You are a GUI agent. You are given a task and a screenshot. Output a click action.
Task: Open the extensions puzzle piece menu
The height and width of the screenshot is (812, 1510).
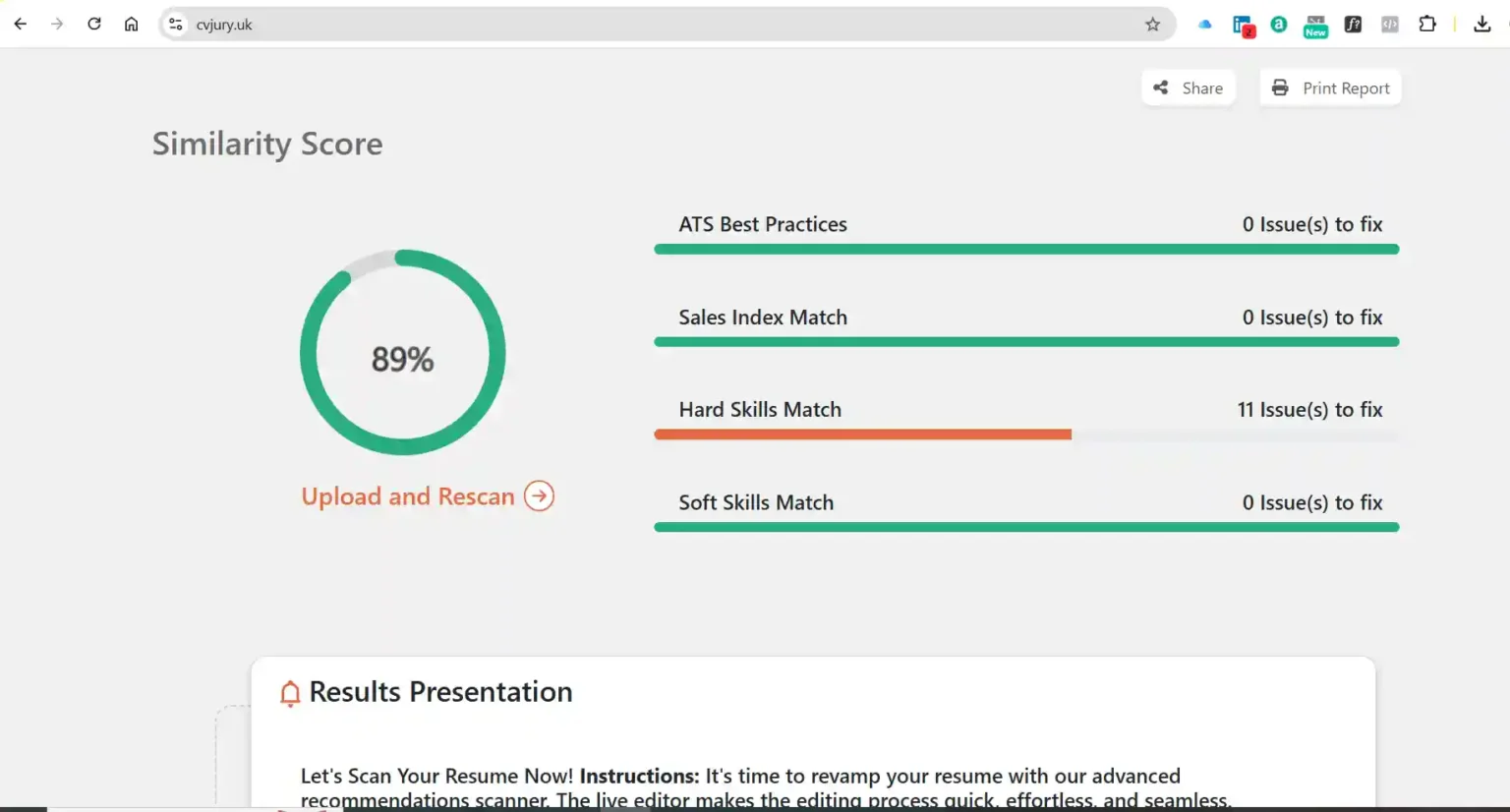point(1427,25)
